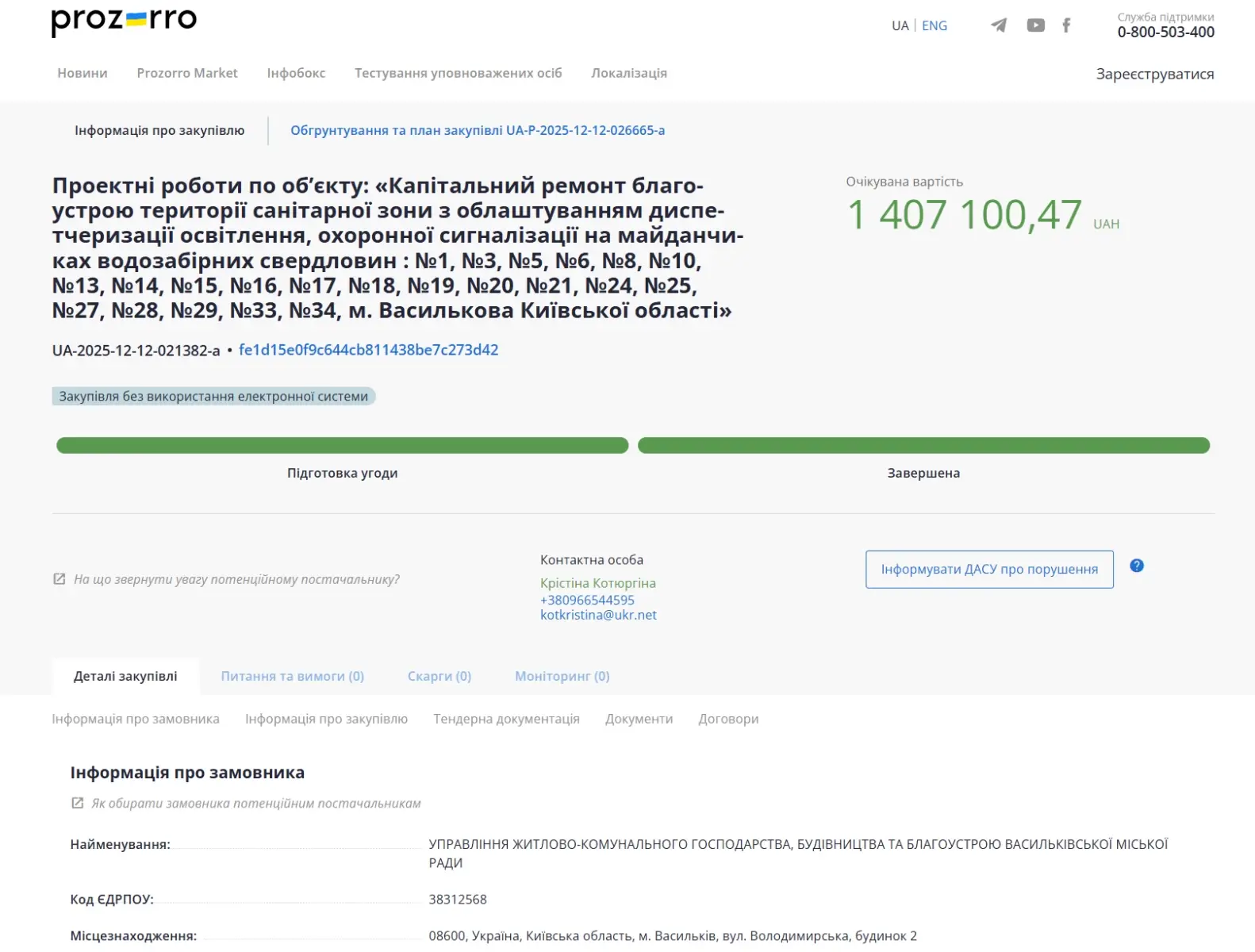Click external-link icon beside potential supplier tips
1255x952 pixels.
pyautogui.click(x=59, y=579)
